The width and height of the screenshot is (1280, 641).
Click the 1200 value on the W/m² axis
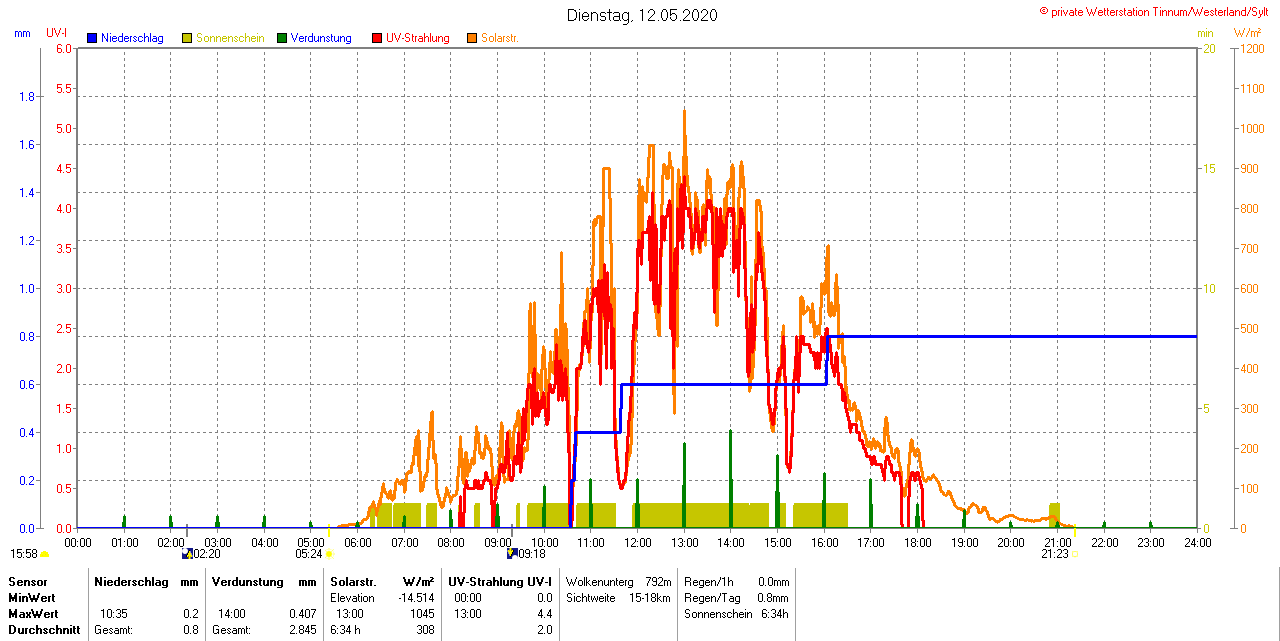point(1250,48)
